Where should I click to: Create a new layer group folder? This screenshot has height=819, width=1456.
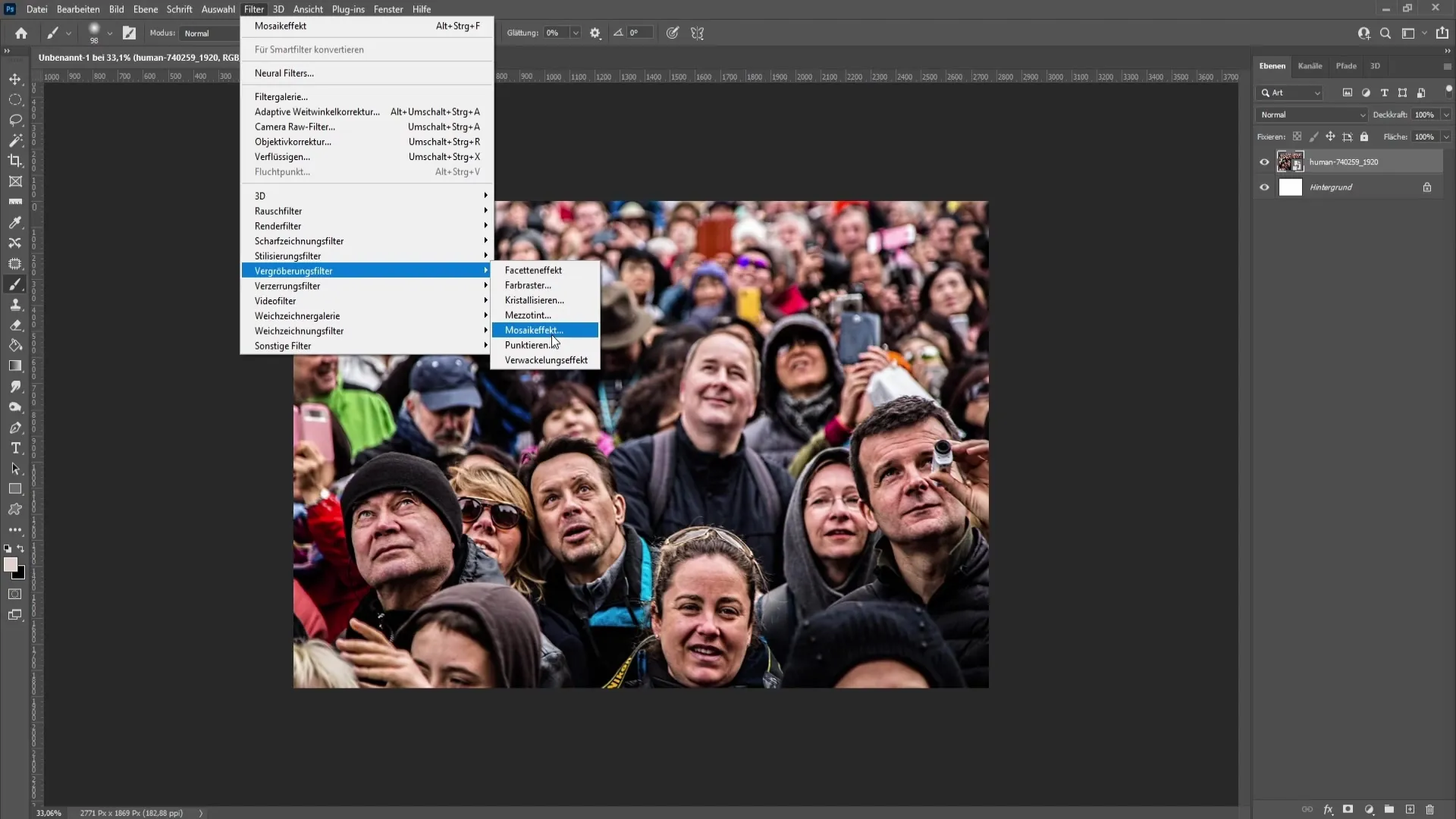click(x=1389, y=809)
